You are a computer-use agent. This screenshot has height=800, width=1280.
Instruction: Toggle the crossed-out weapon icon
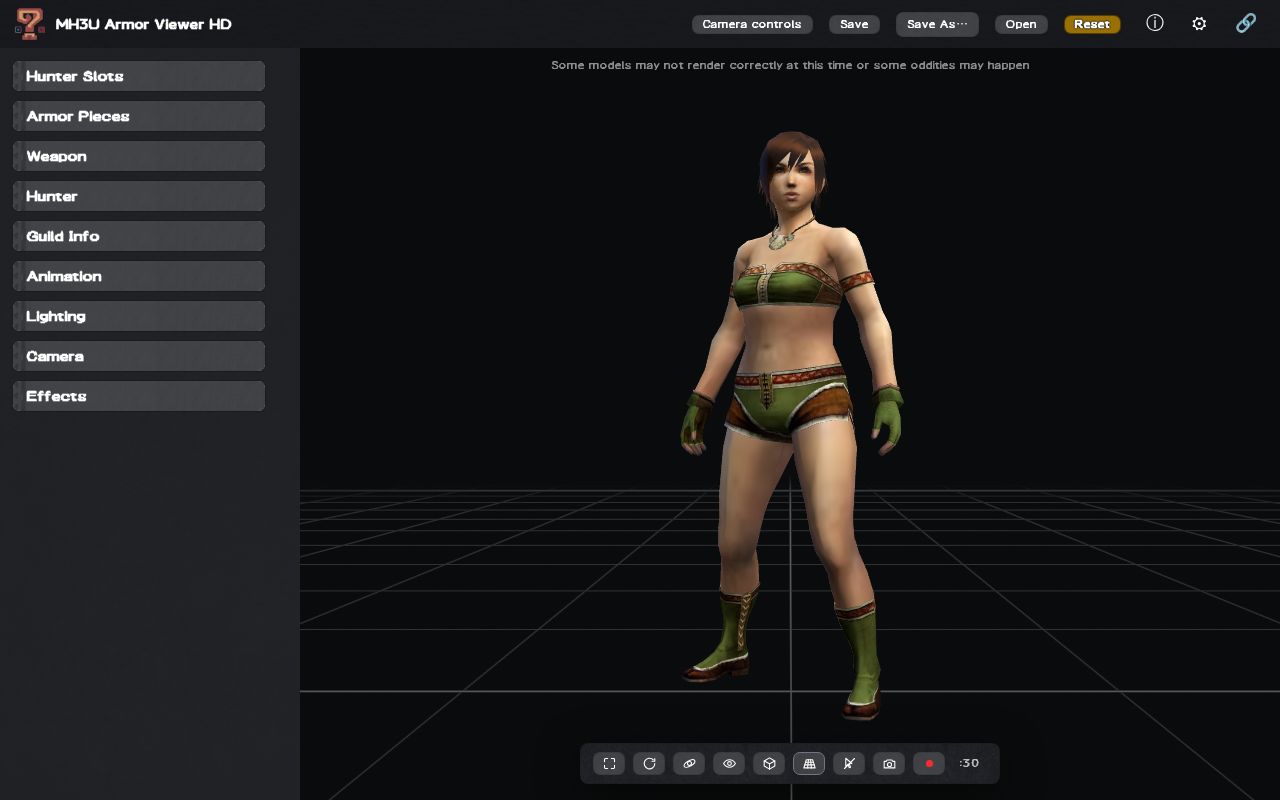pyautogui.click(x=849, y=763)
